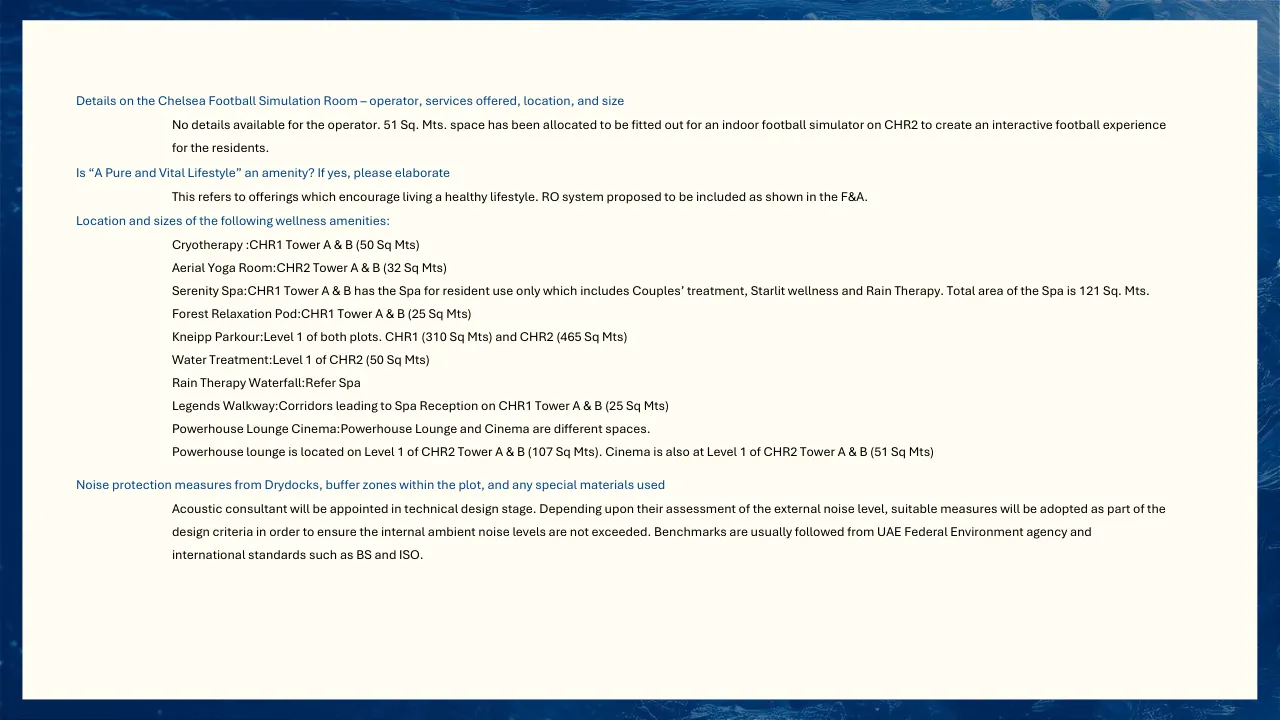The image size is (1280, 720).
Task: Click the Powerhouse Lounge Cinema different spaces line
Action: (410, 429)
